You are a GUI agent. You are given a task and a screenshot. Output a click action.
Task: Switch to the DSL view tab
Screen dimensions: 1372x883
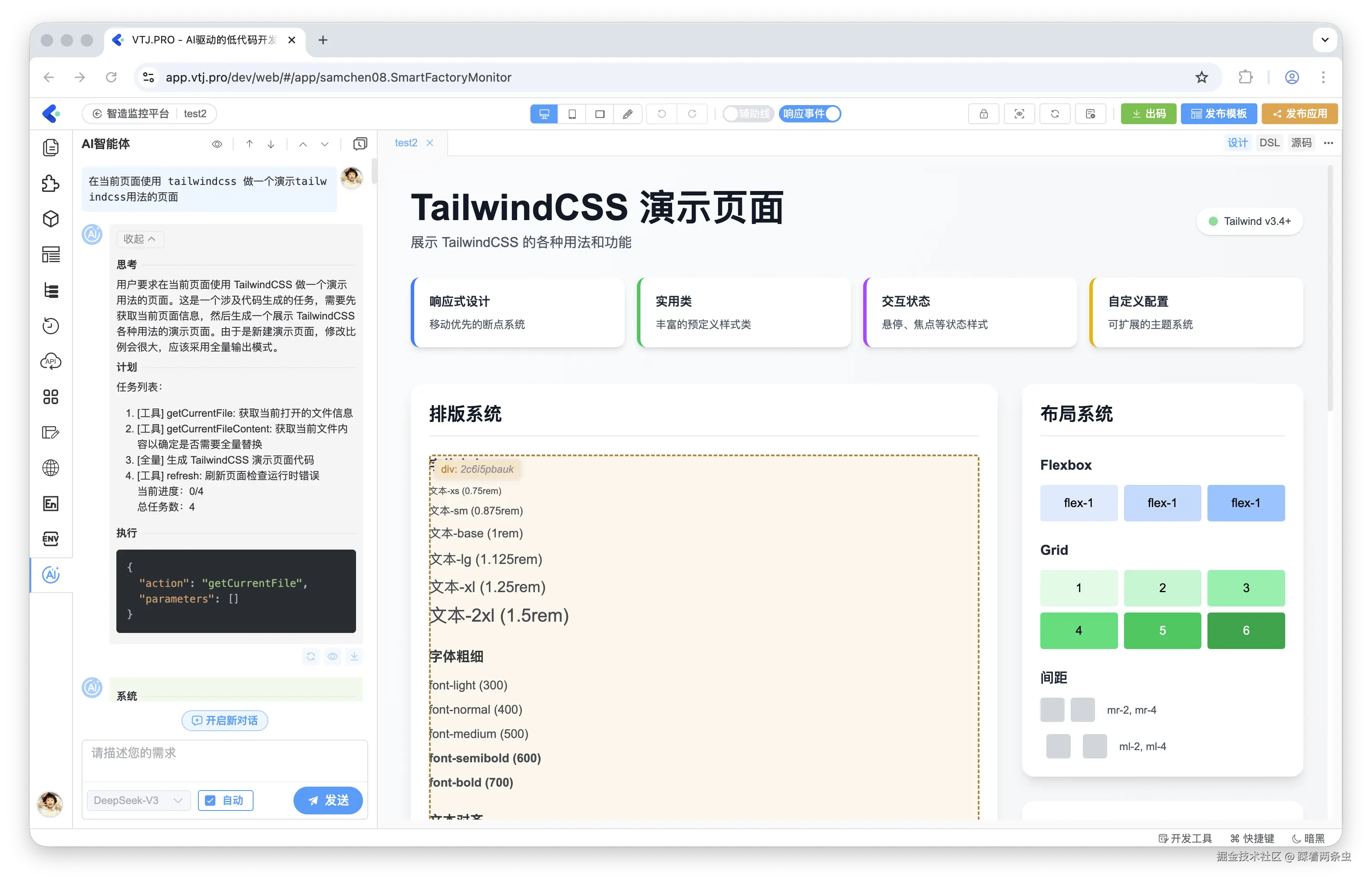pyautogui.click(x=1269, y=143)
